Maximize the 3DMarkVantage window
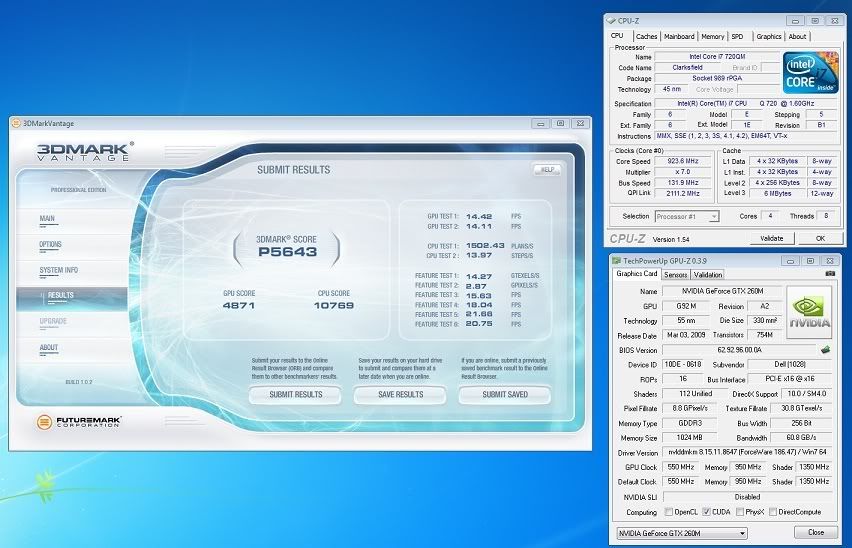Viewport: 852px width, 548px height. pyautogui.click(x=560, y=123)
